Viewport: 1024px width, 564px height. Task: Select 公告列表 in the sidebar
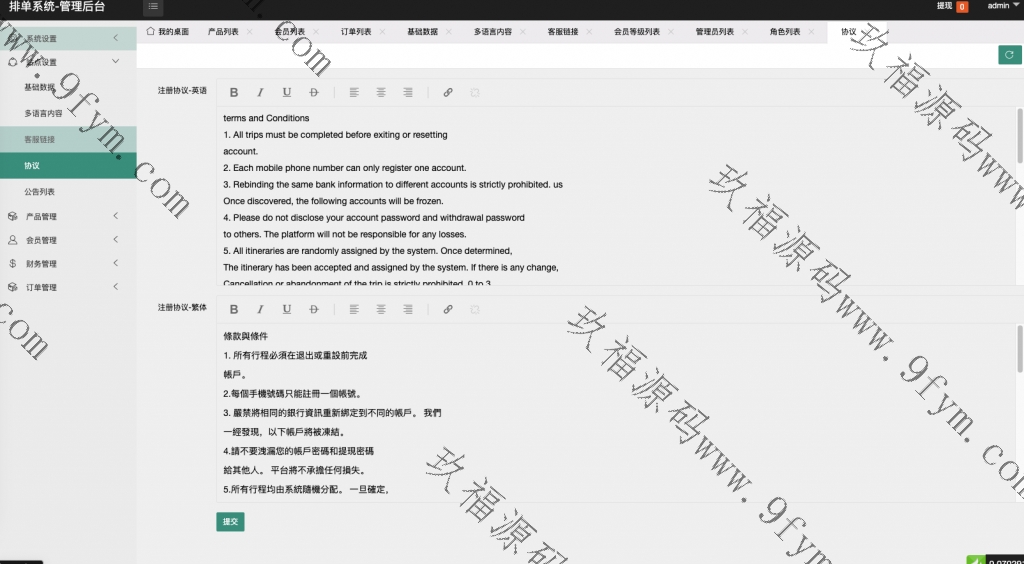click(40, 191)
